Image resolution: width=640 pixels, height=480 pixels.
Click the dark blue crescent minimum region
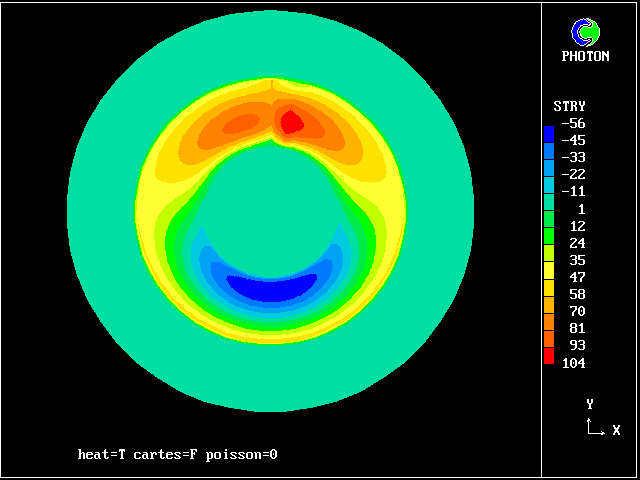[271, 288]
